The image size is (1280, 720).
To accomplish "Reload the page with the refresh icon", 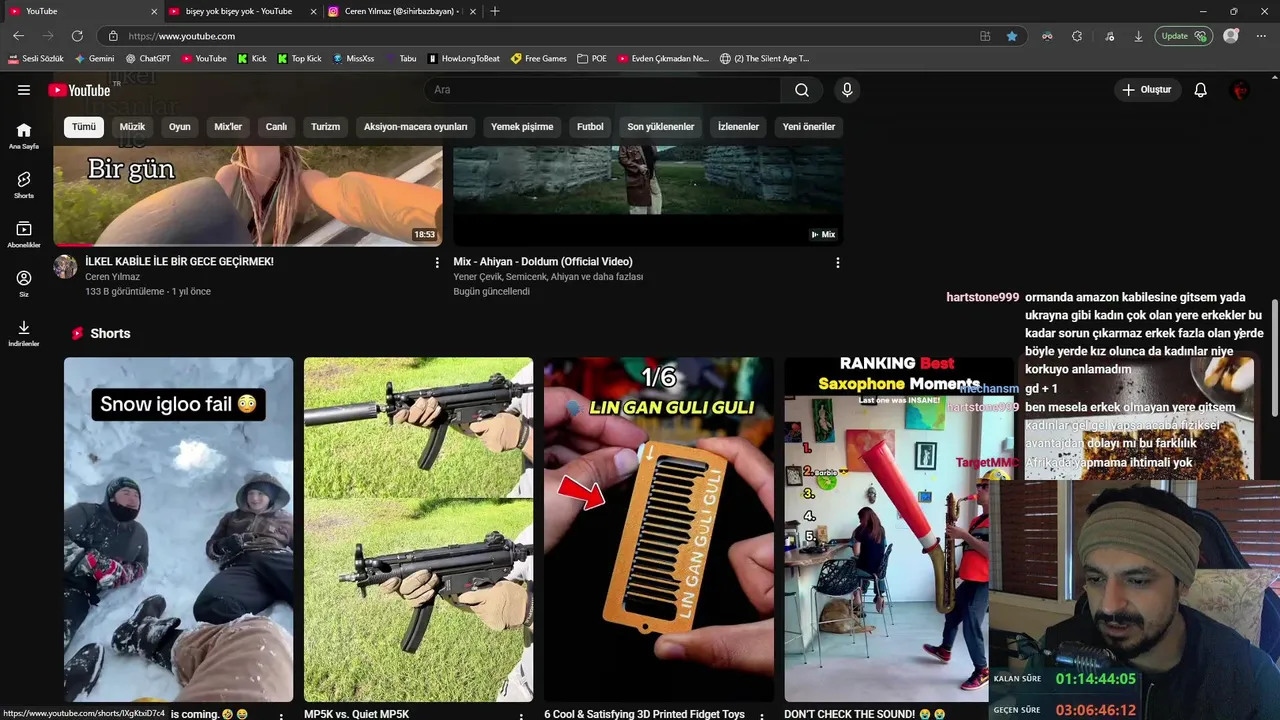I will pyautogui.click(x=77, y=36).
